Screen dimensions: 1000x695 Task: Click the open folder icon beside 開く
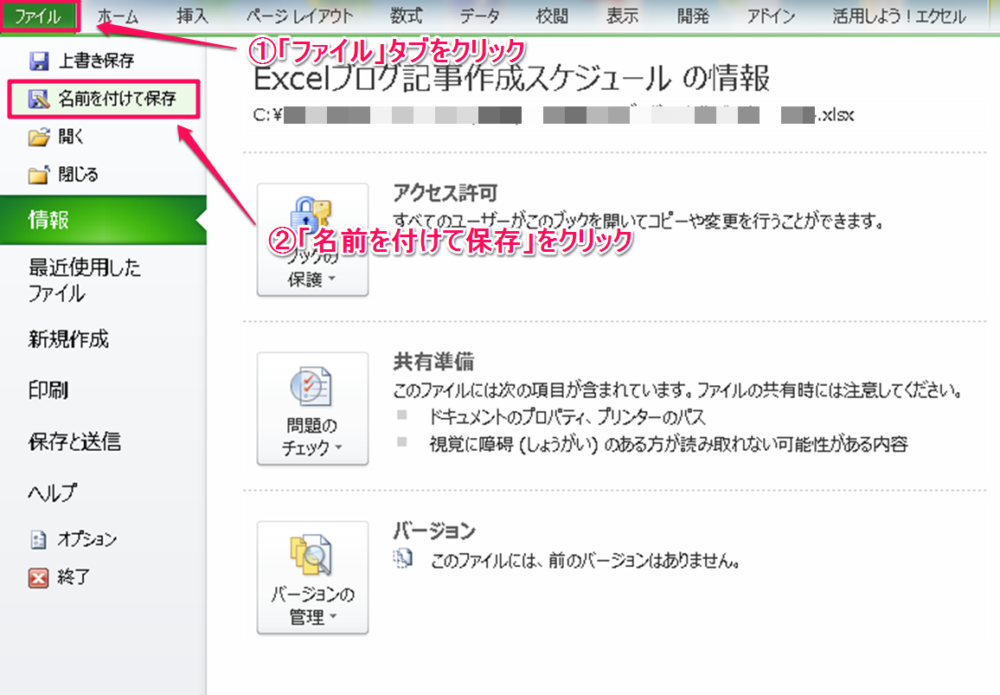pos(39,137)
